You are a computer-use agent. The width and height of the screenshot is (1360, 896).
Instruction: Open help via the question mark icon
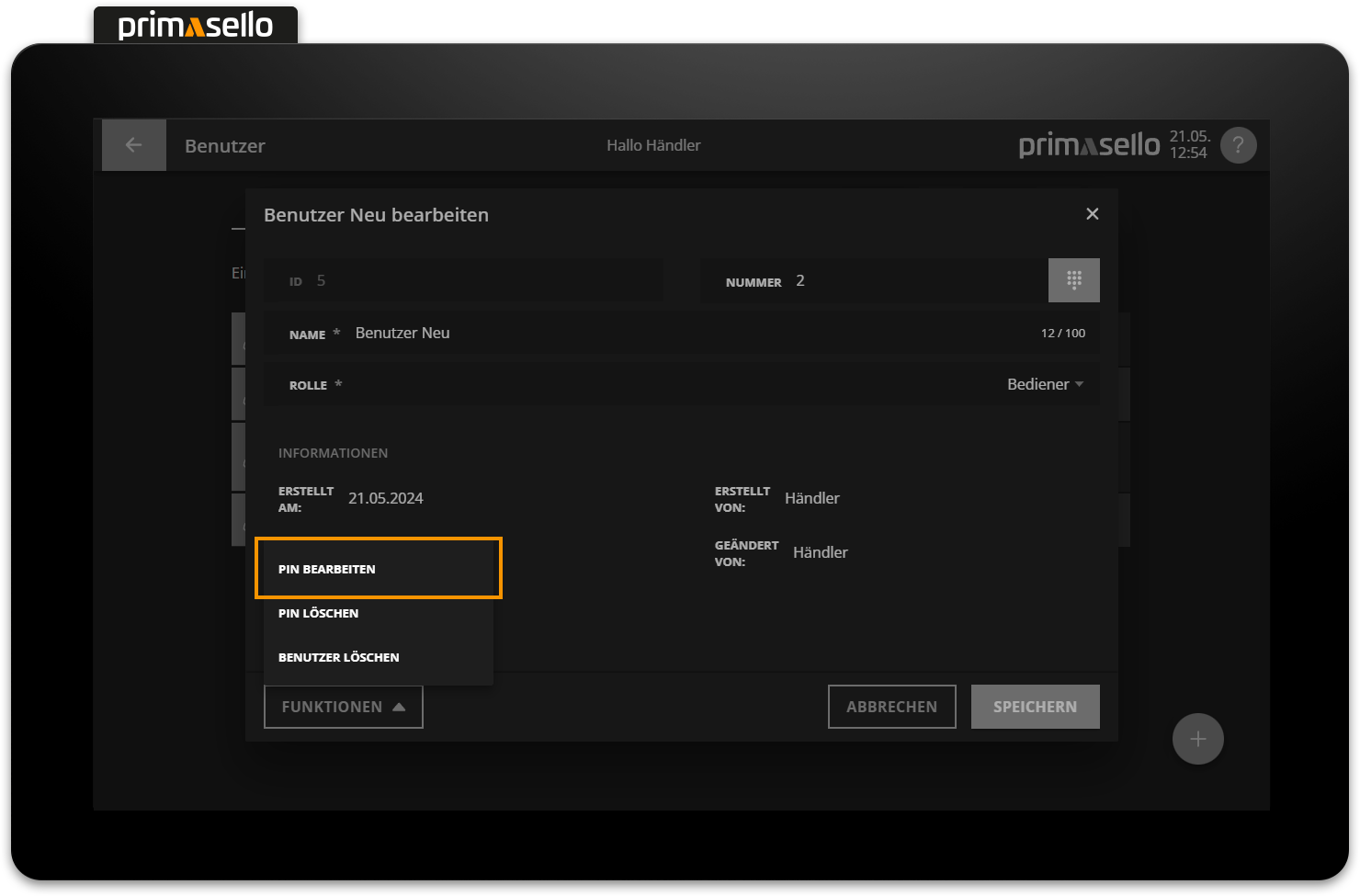tap(1238, 144)
